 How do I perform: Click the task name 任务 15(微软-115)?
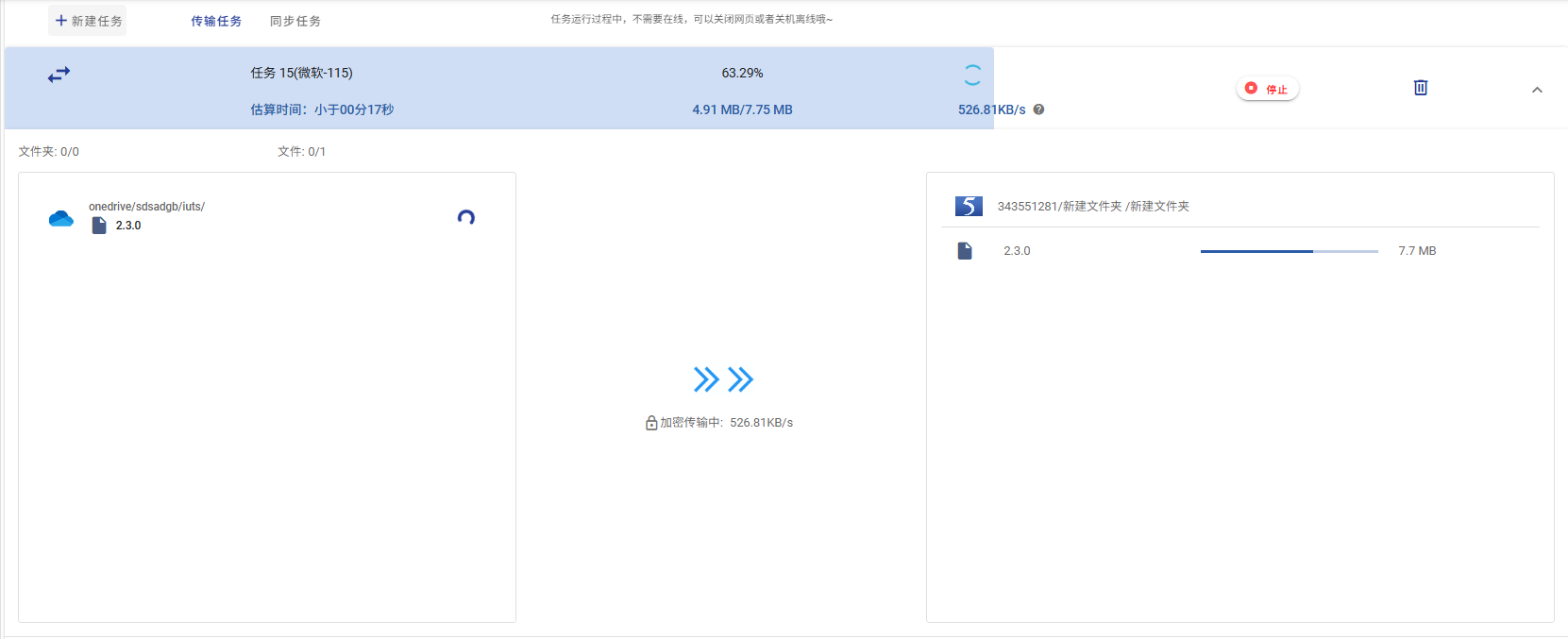click(301, 73)
